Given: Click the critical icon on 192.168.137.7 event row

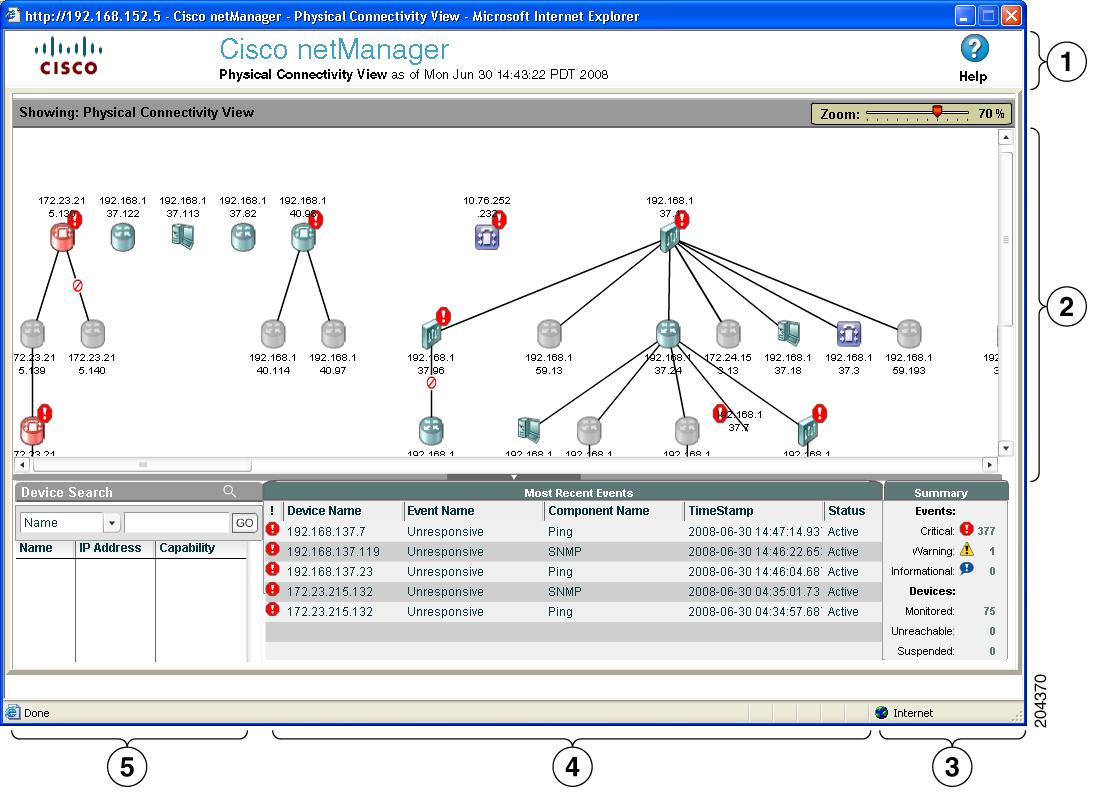Looking at the screenshot, I should click(273, 531).
